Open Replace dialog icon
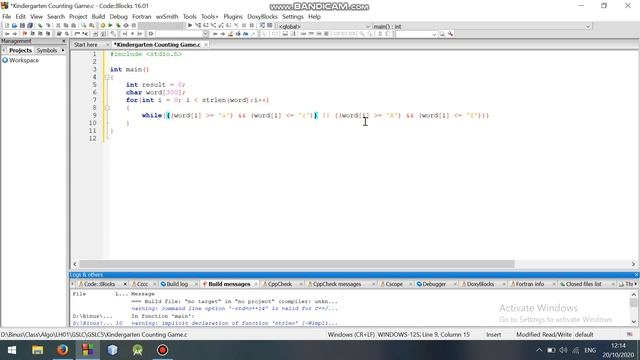Screen dimensions: 640x360 [x=92, y=26]
